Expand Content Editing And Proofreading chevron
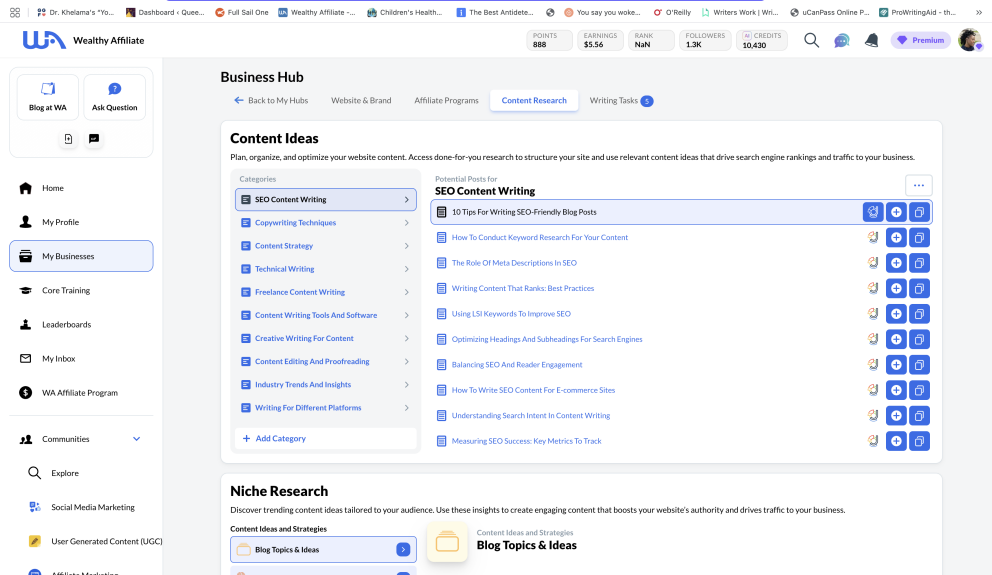This screenshot has width=992, height=575. 406,362
